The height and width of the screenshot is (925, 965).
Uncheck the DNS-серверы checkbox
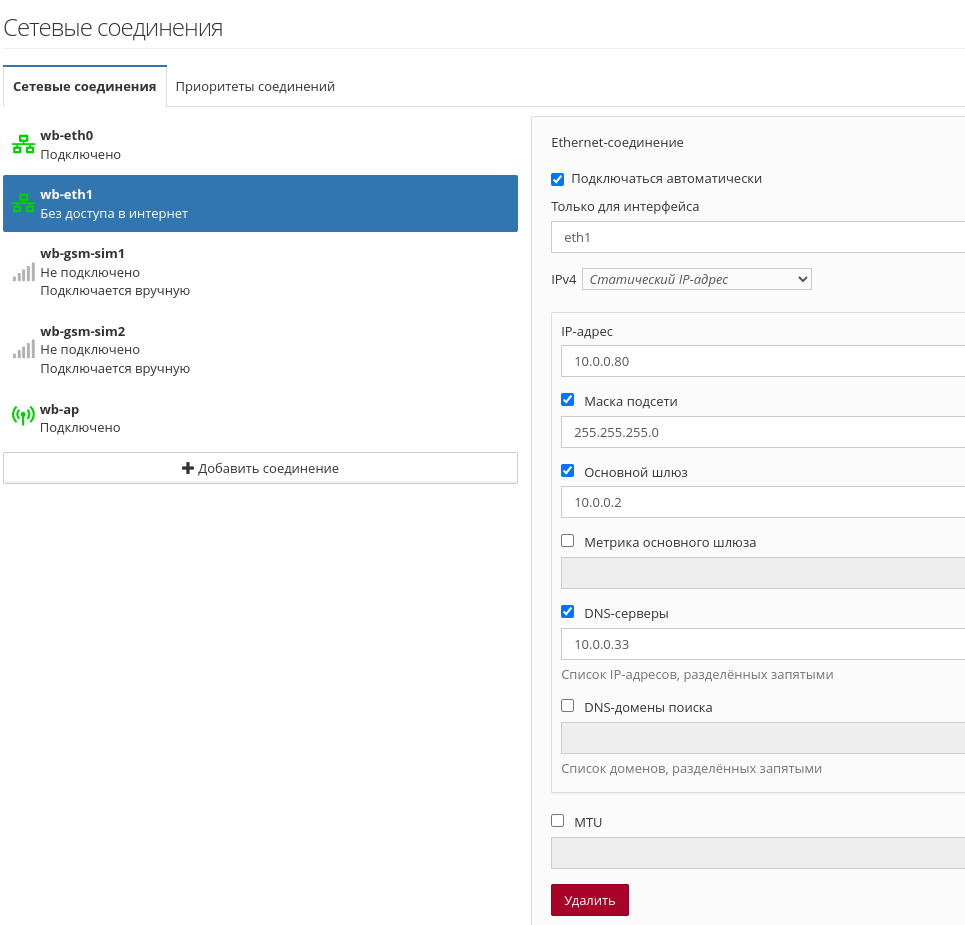pos(567,611)
